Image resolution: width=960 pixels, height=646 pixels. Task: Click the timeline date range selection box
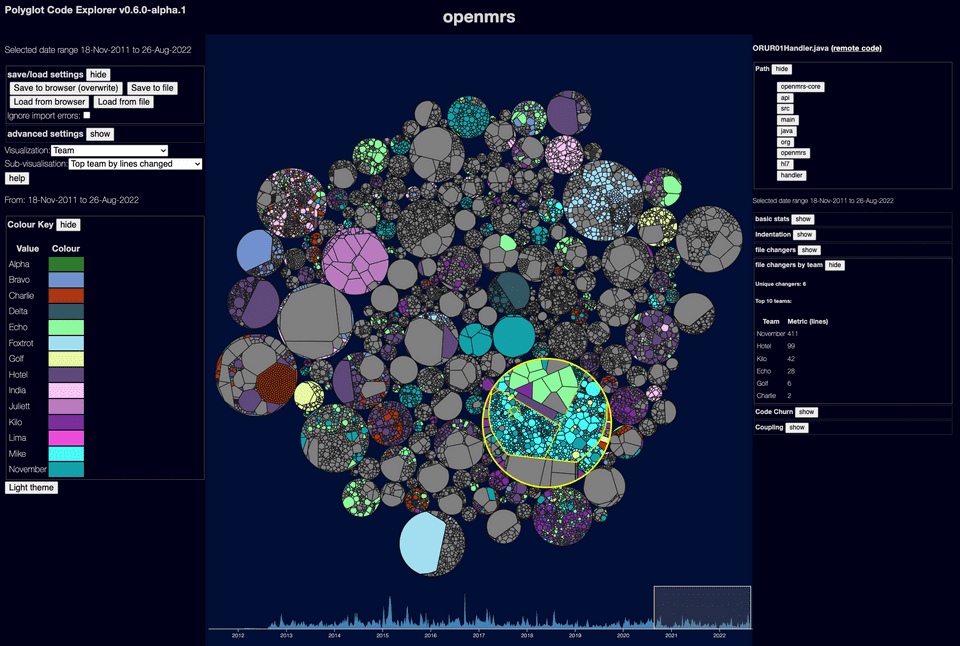tap(702, 607)
